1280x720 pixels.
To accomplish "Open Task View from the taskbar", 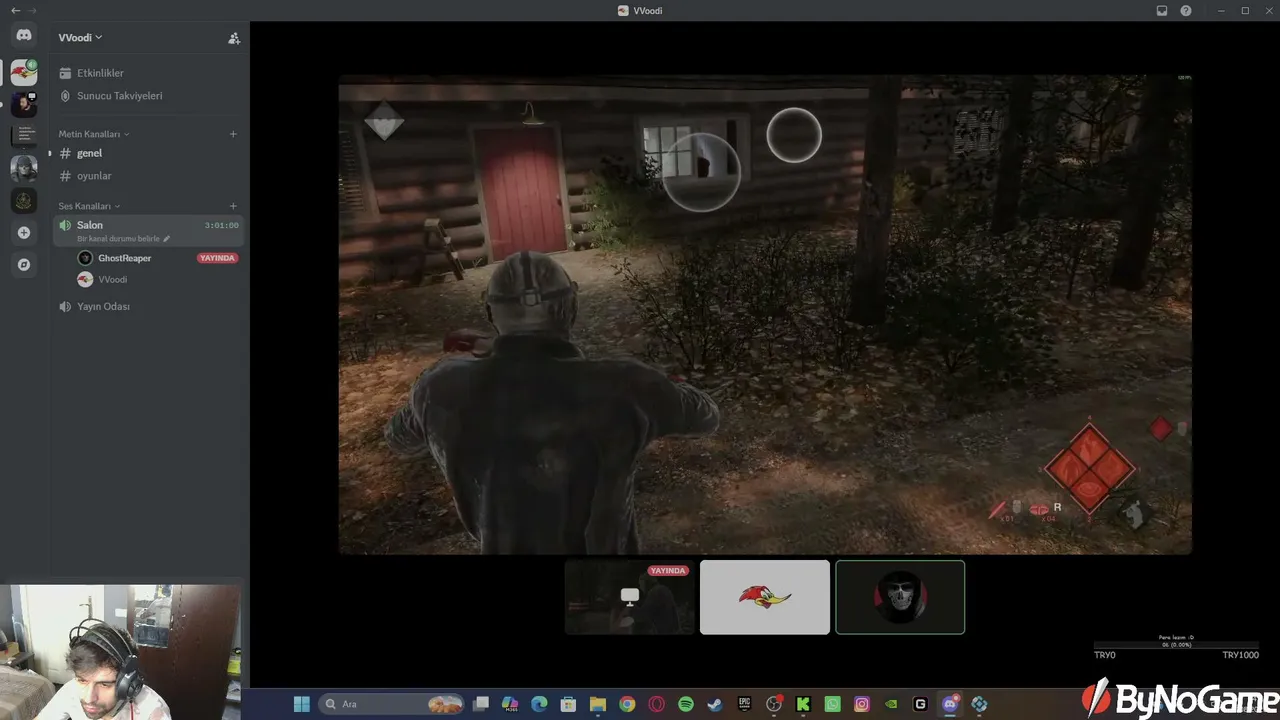I will pyautogui.click(x=481, y=704).
